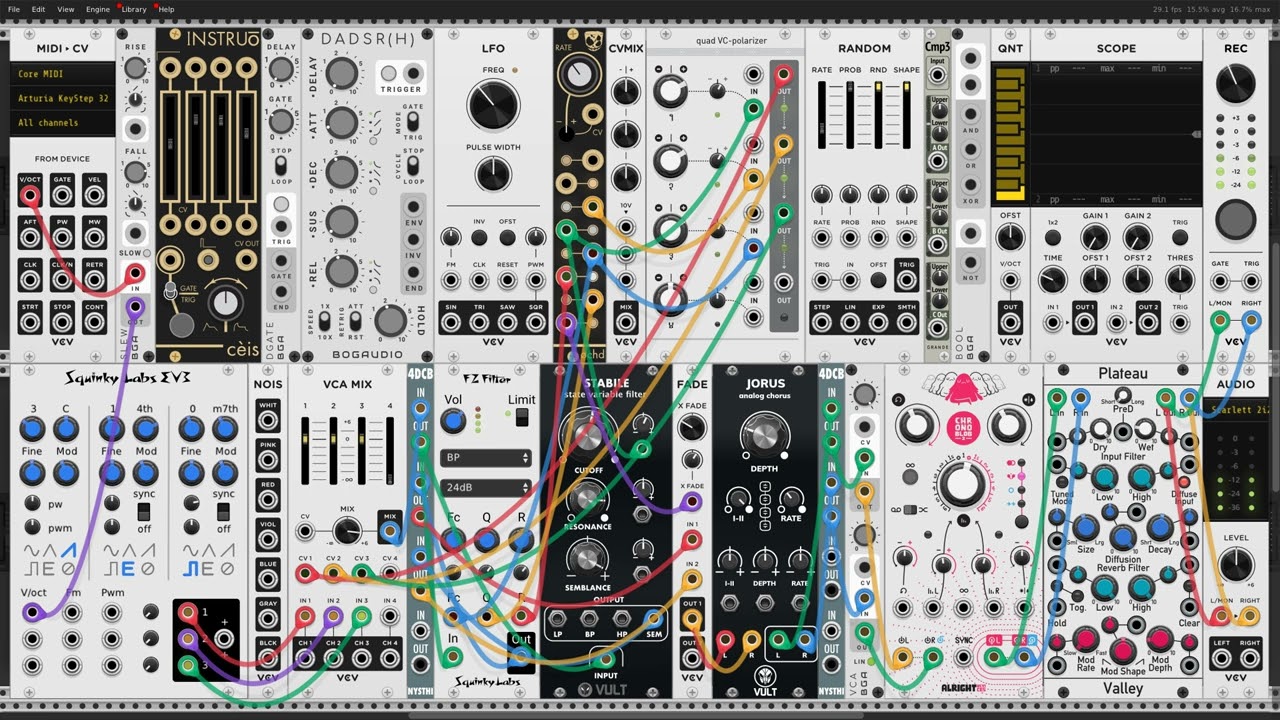Screen dimensions: 1280x720
Task: Click the MIDI-CV CLK output jack
Action: point(29,281)
